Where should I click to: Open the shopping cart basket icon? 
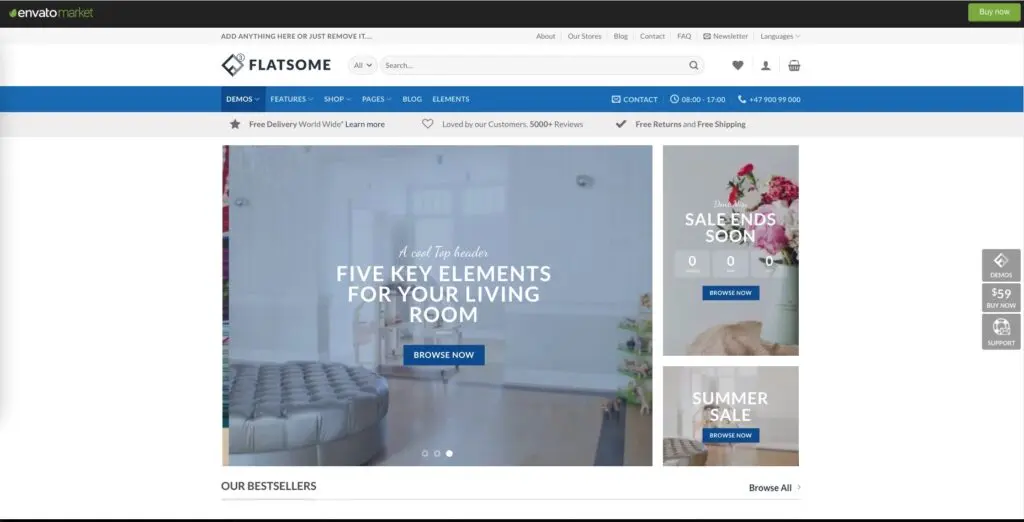point(794,66)
